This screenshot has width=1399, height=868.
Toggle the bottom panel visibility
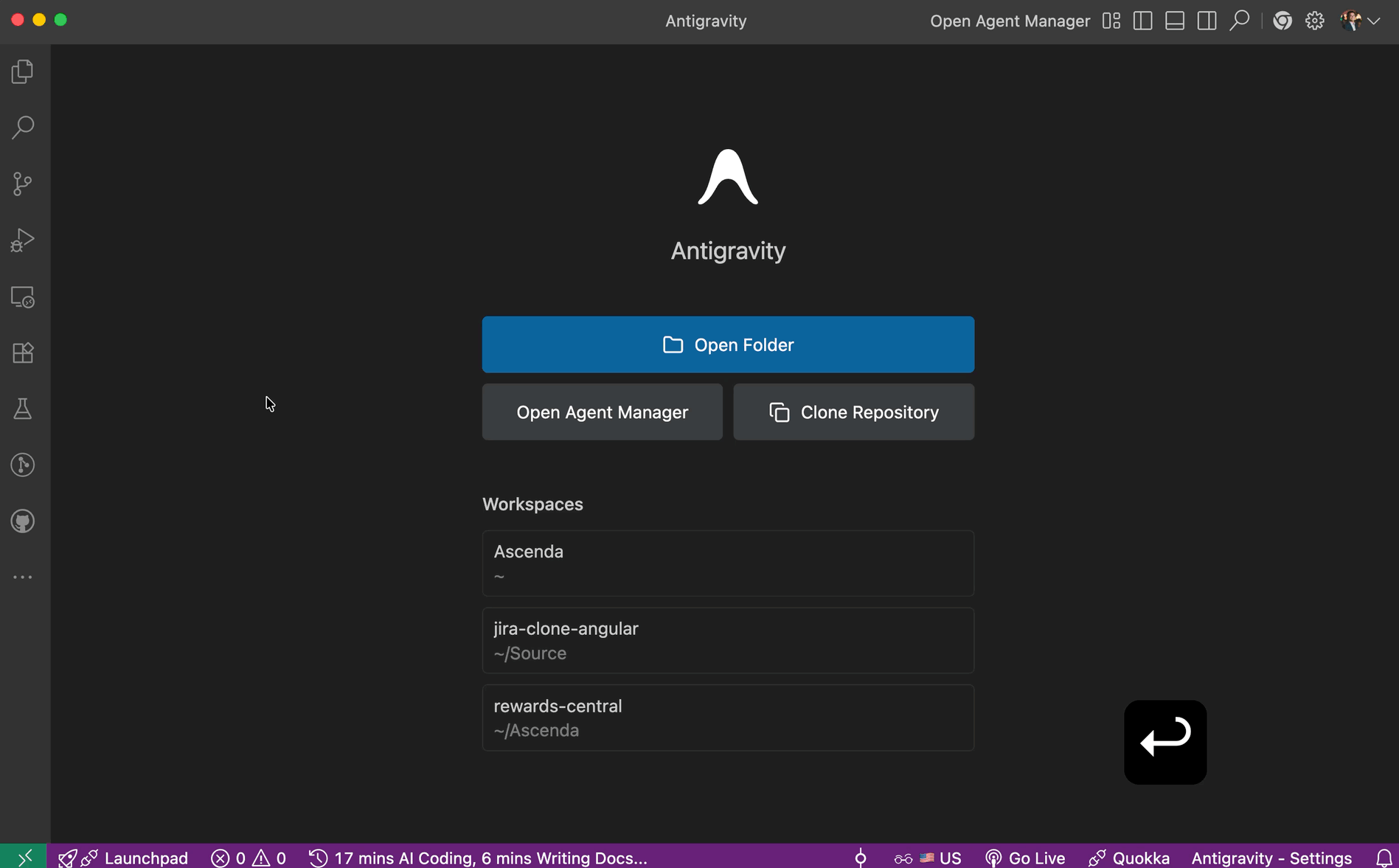point(1175,21)
